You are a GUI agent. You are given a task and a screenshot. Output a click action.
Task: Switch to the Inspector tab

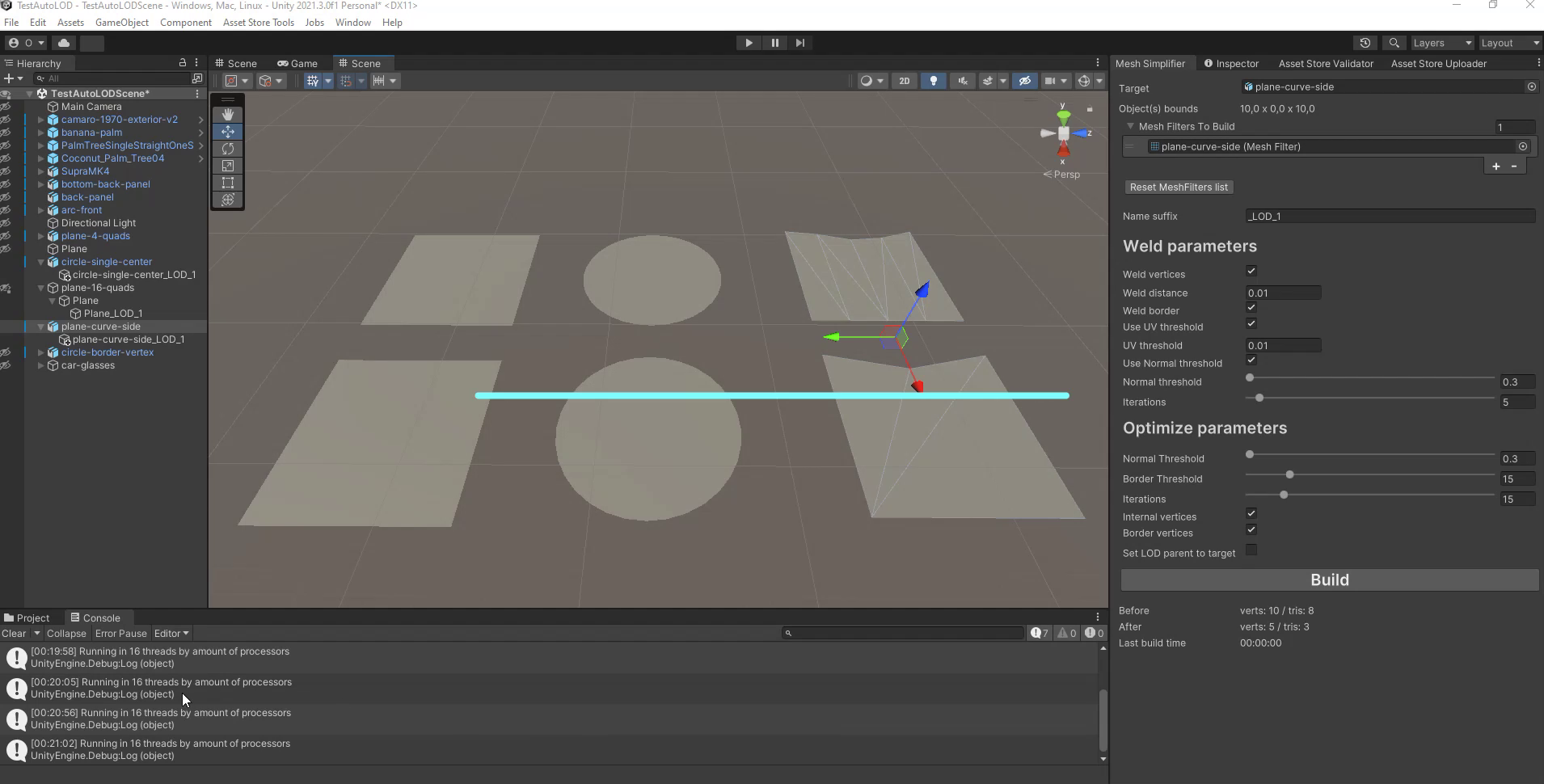[x=1231, y=63]
